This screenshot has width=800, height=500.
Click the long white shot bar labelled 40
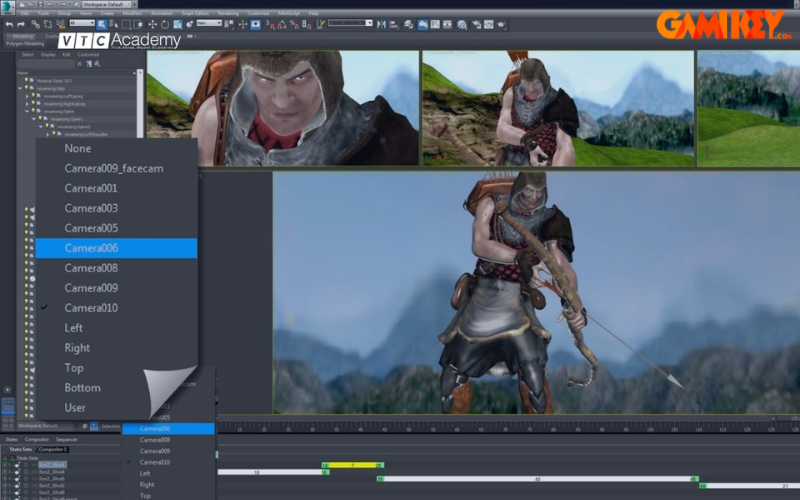(x=537, y=479)
